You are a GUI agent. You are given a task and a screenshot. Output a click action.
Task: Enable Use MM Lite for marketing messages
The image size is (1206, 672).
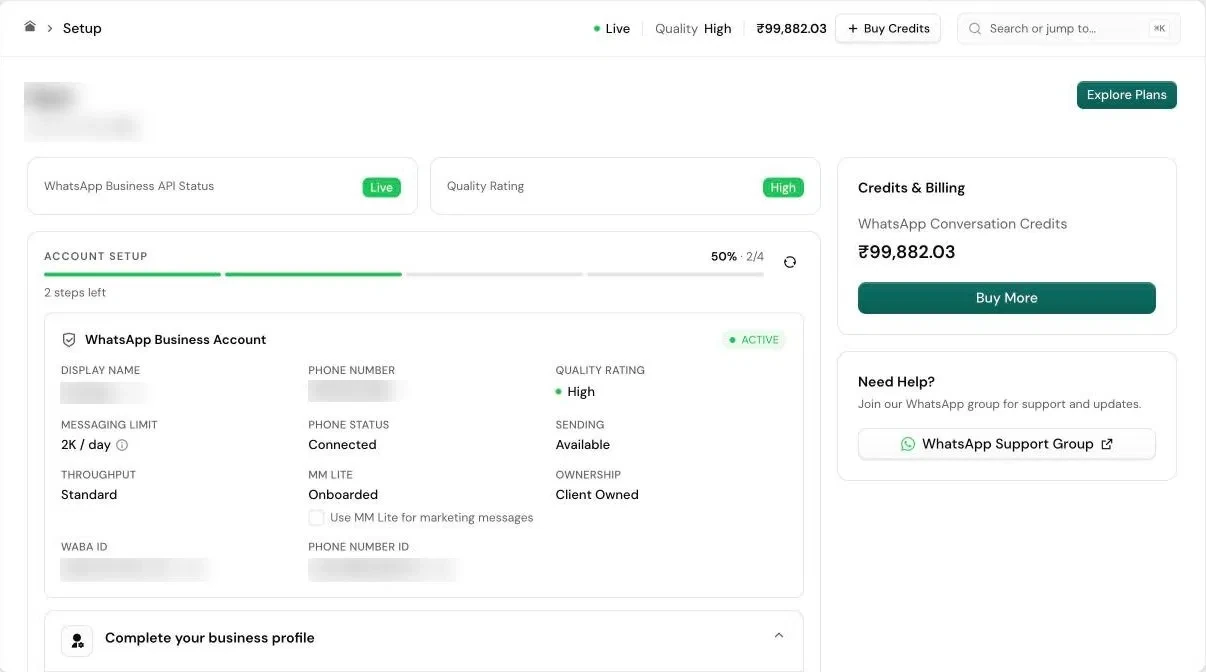point(316,518)
